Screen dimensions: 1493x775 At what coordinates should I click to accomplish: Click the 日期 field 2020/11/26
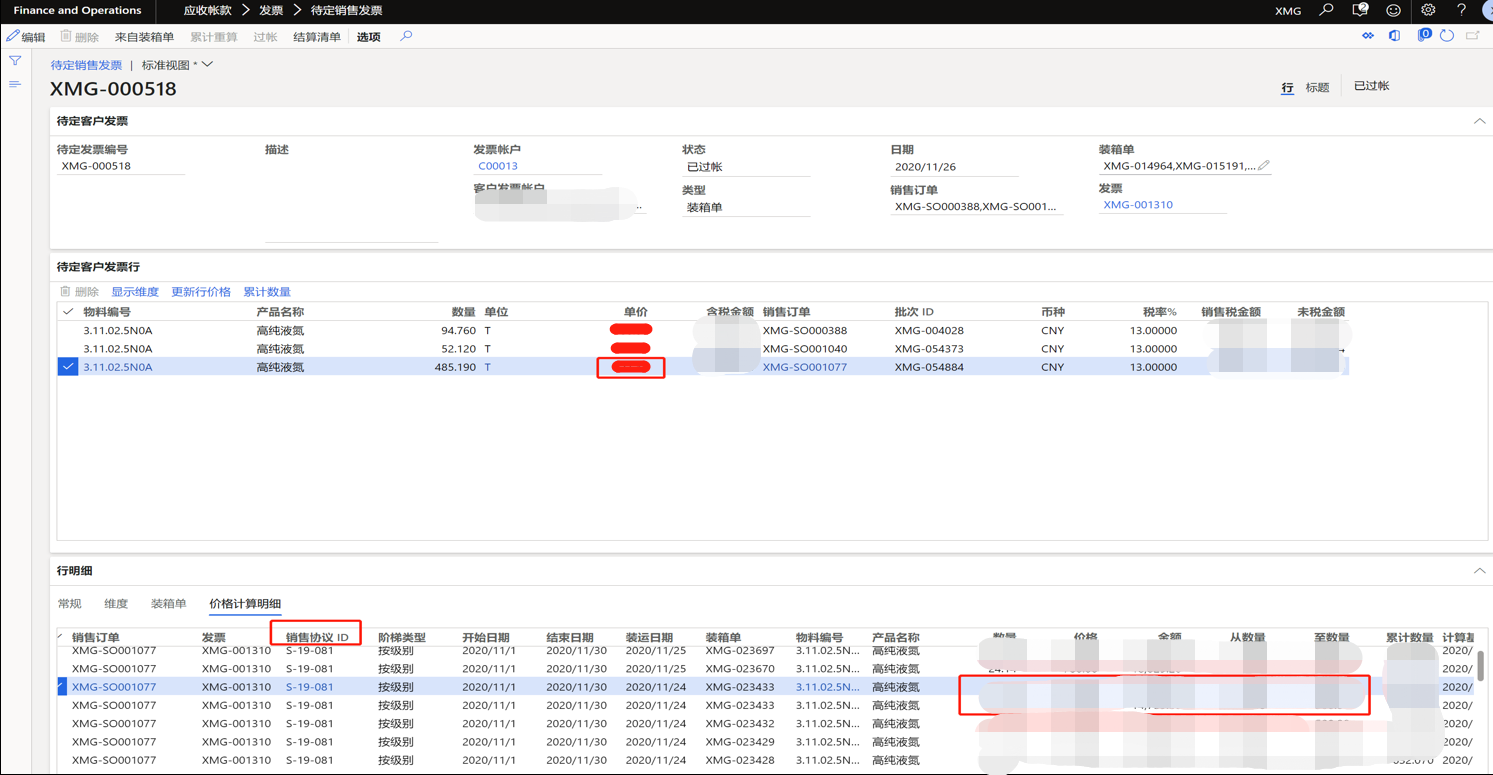[955, 167]
